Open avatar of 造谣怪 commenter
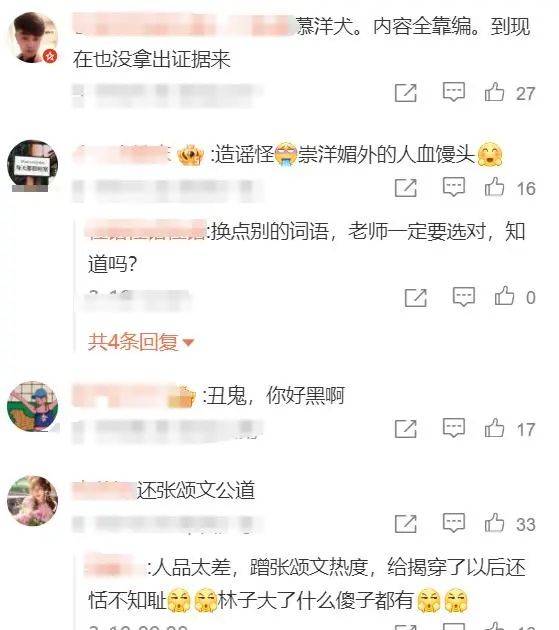 click(33, 166)
